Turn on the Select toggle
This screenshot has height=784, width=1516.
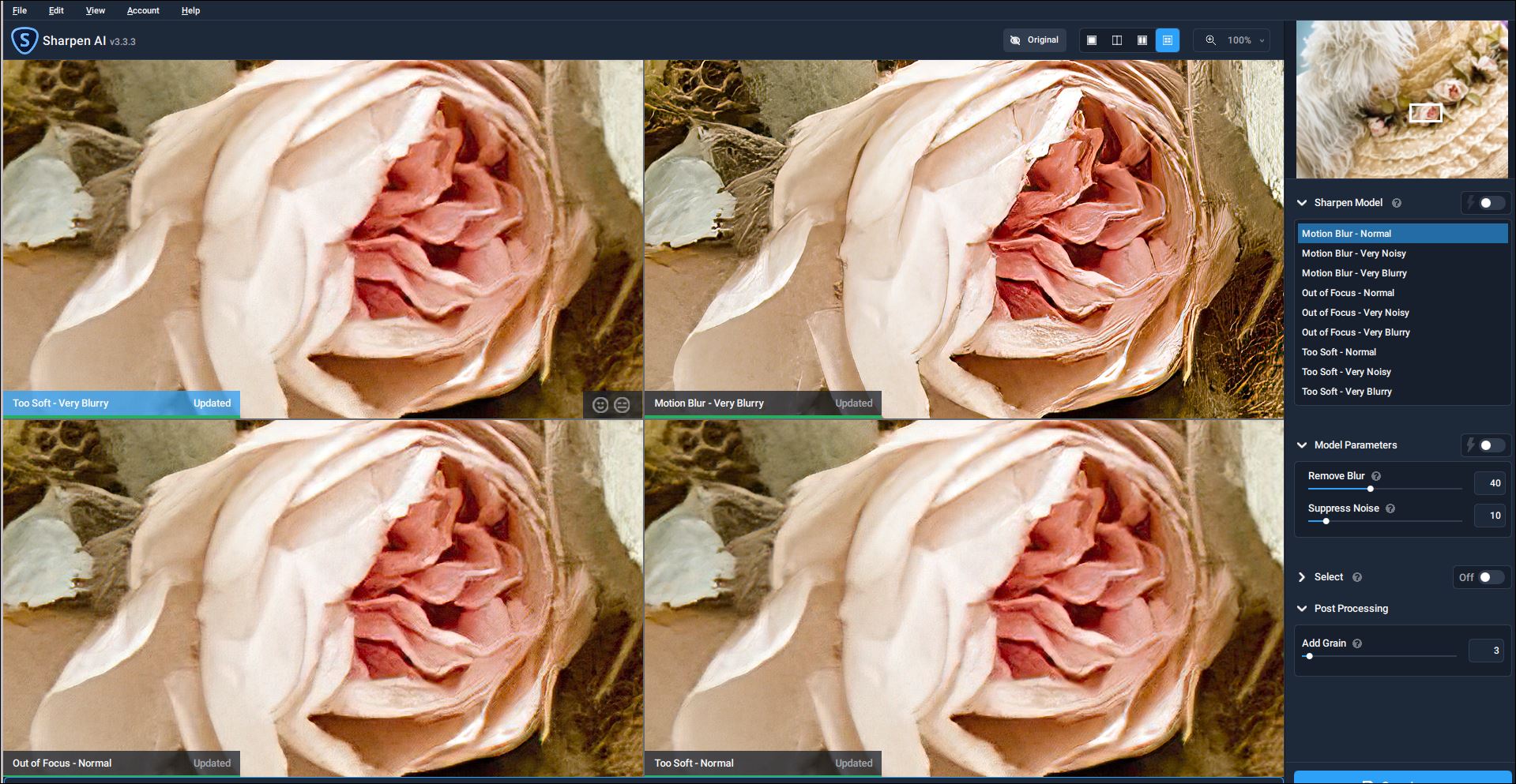[x=1490, y=577]
